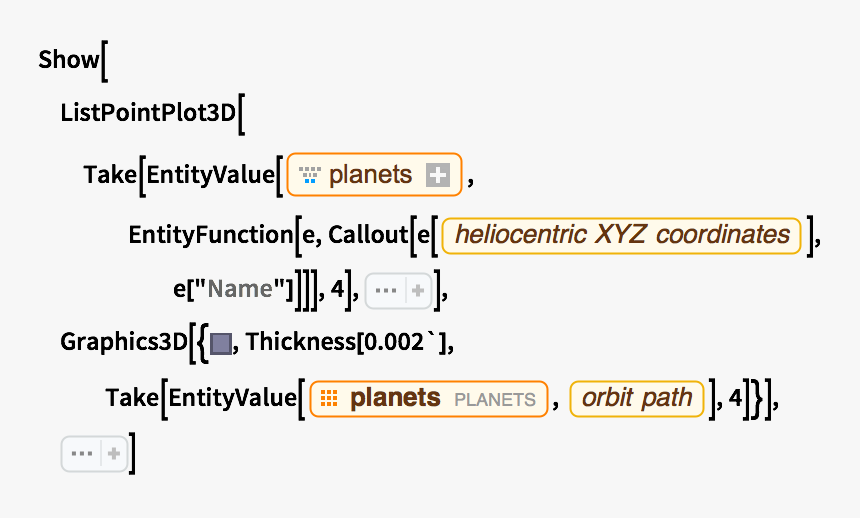Open the gray-blue color swatch in Graphics3D
The image size is (860, 518).
coord(222,344)
